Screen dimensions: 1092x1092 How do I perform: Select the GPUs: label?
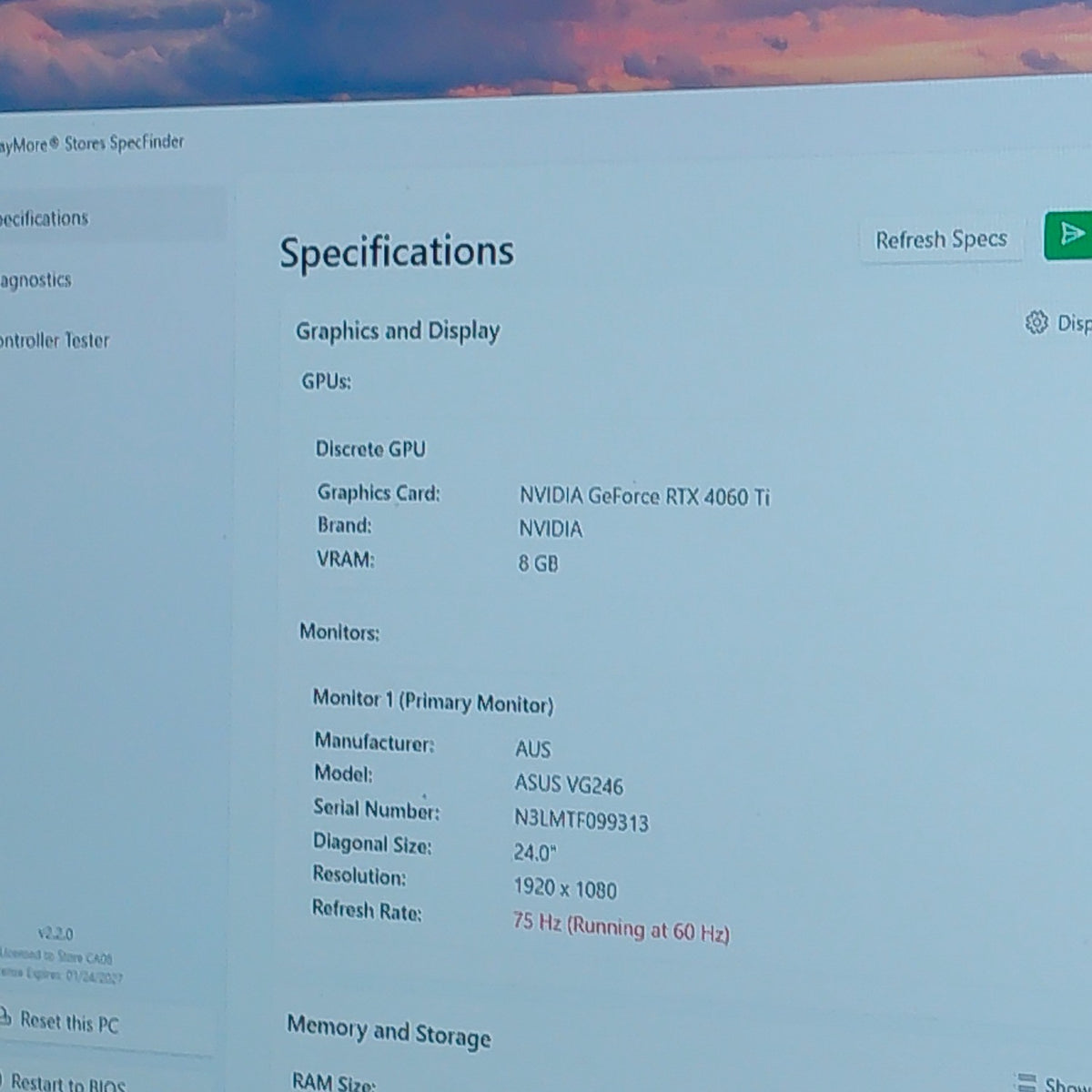point(327,381)
